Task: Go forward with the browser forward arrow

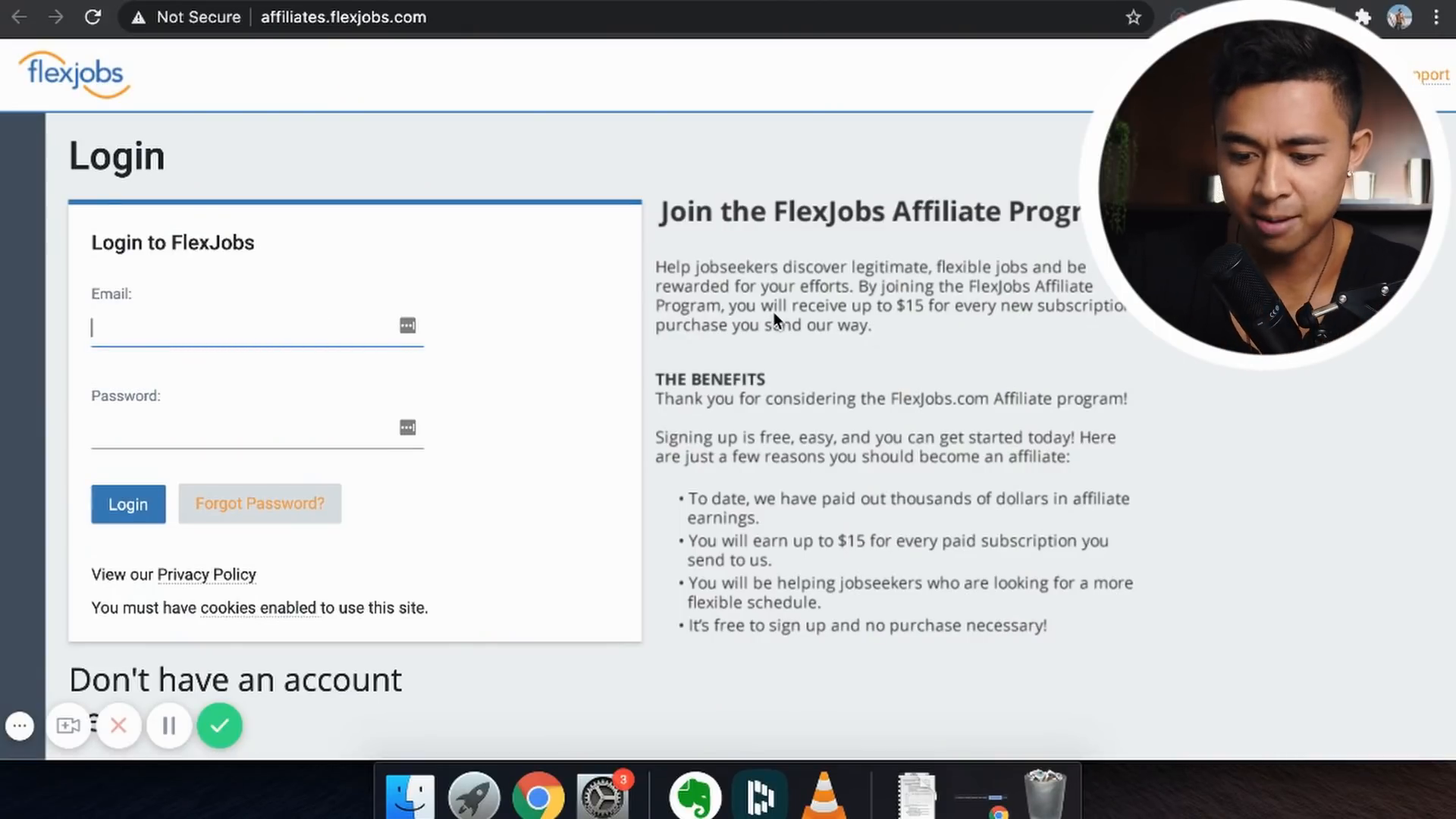Action: click(55, 17)
